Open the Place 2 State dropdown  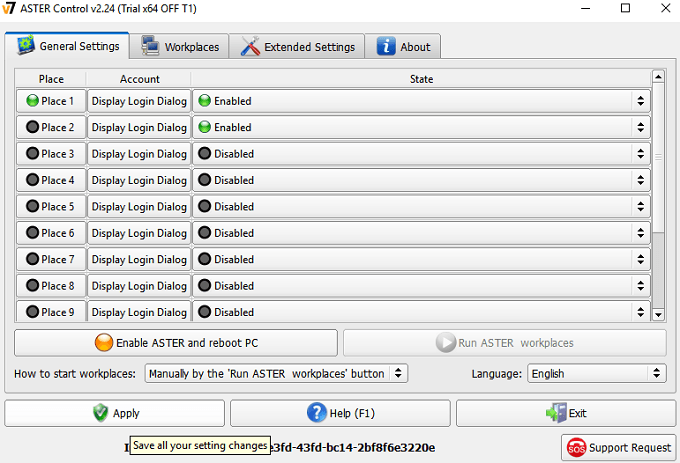[420, 128]
